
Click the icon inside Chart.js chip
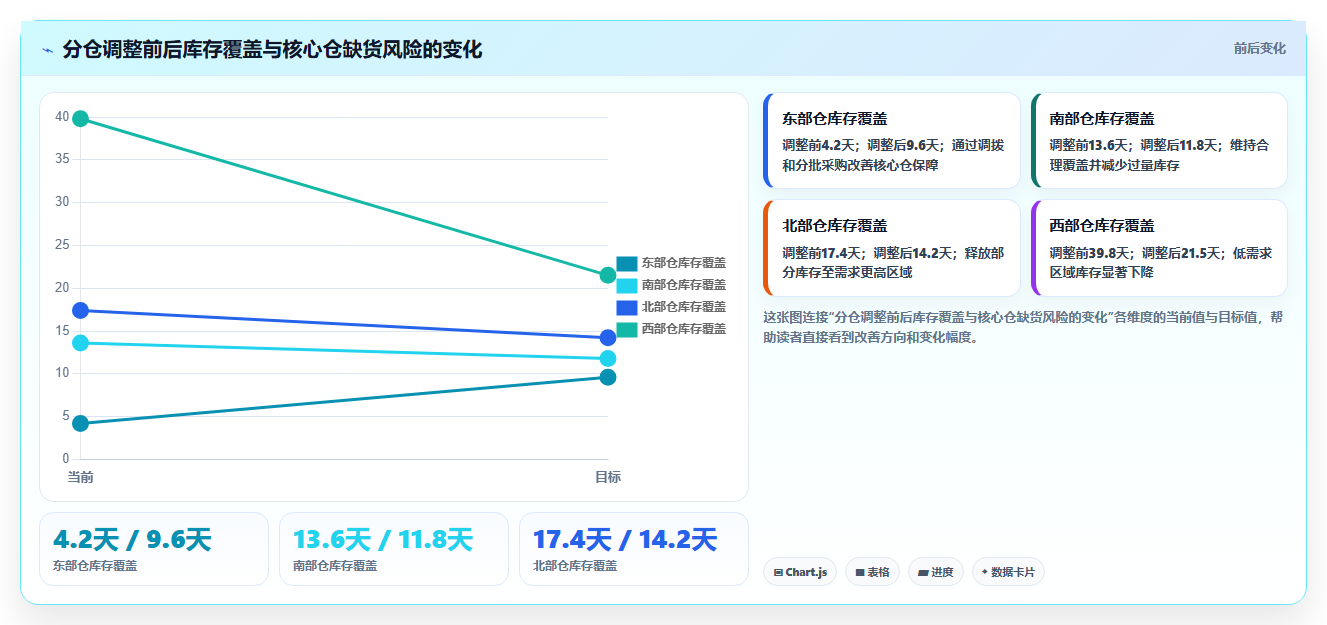778,573
